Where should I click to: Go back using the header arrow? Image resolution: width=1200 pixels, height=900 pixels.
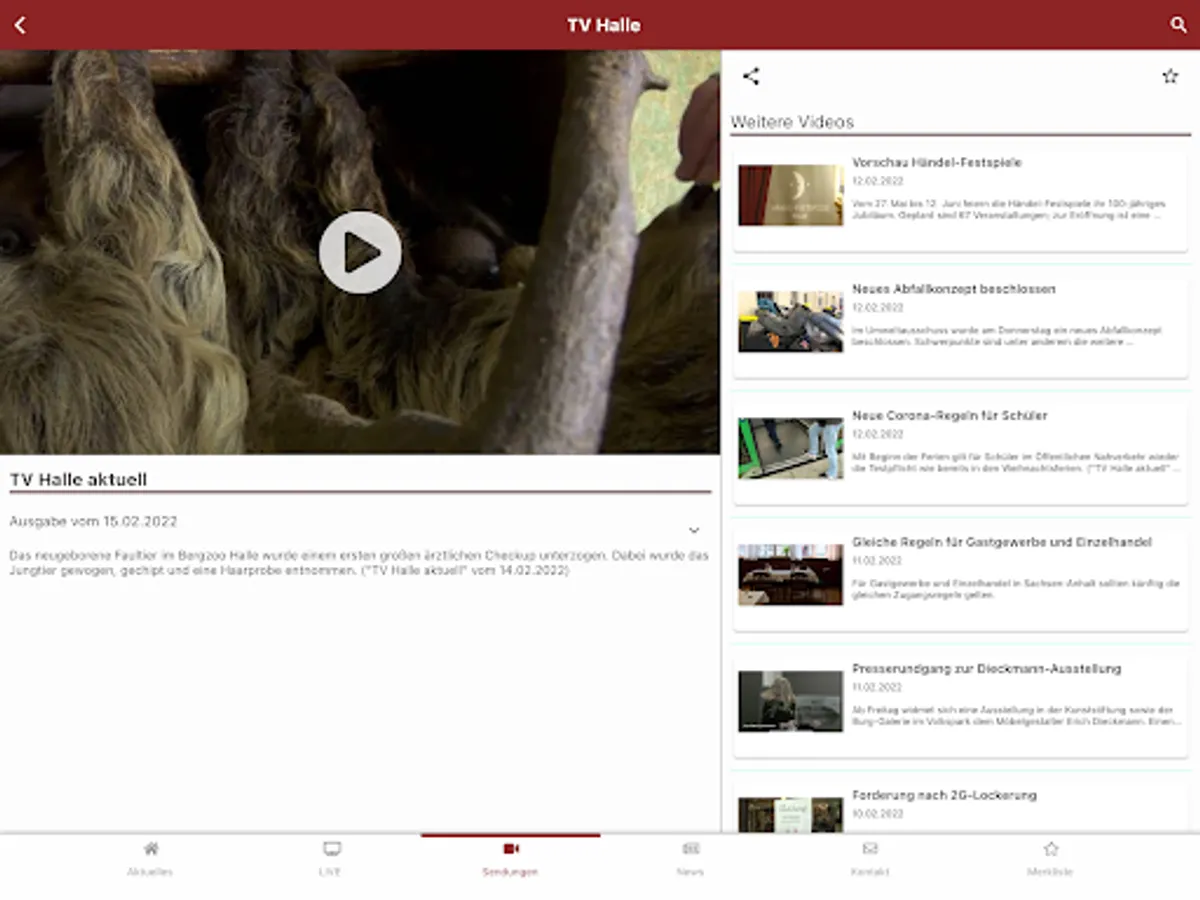20,25
